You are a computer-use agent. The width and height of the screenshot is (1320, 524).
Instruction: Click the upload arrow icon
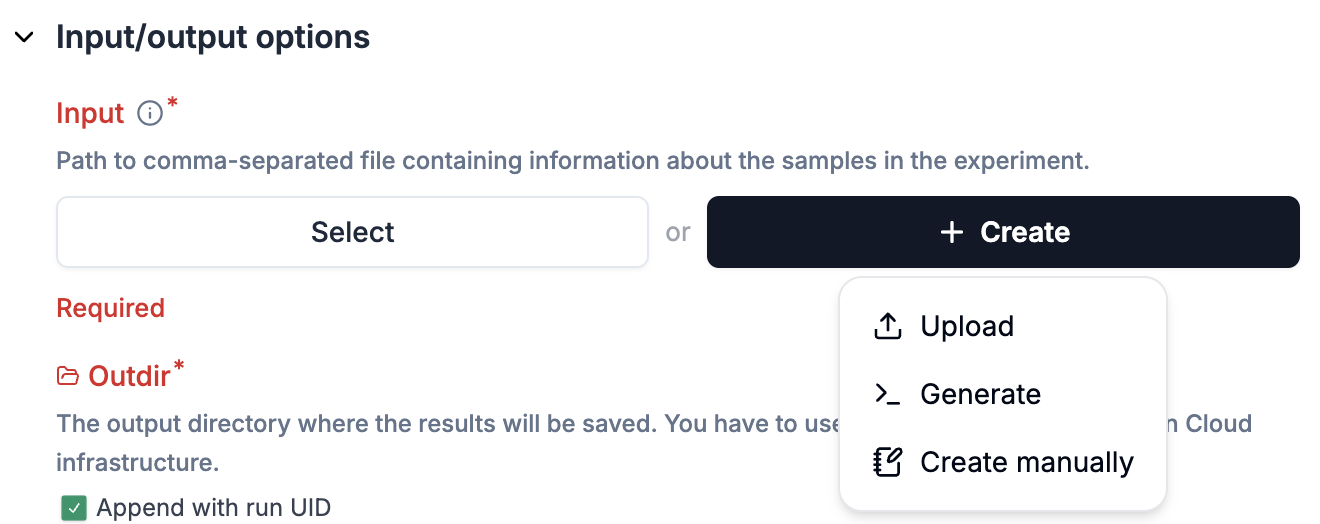pos(888,326)
